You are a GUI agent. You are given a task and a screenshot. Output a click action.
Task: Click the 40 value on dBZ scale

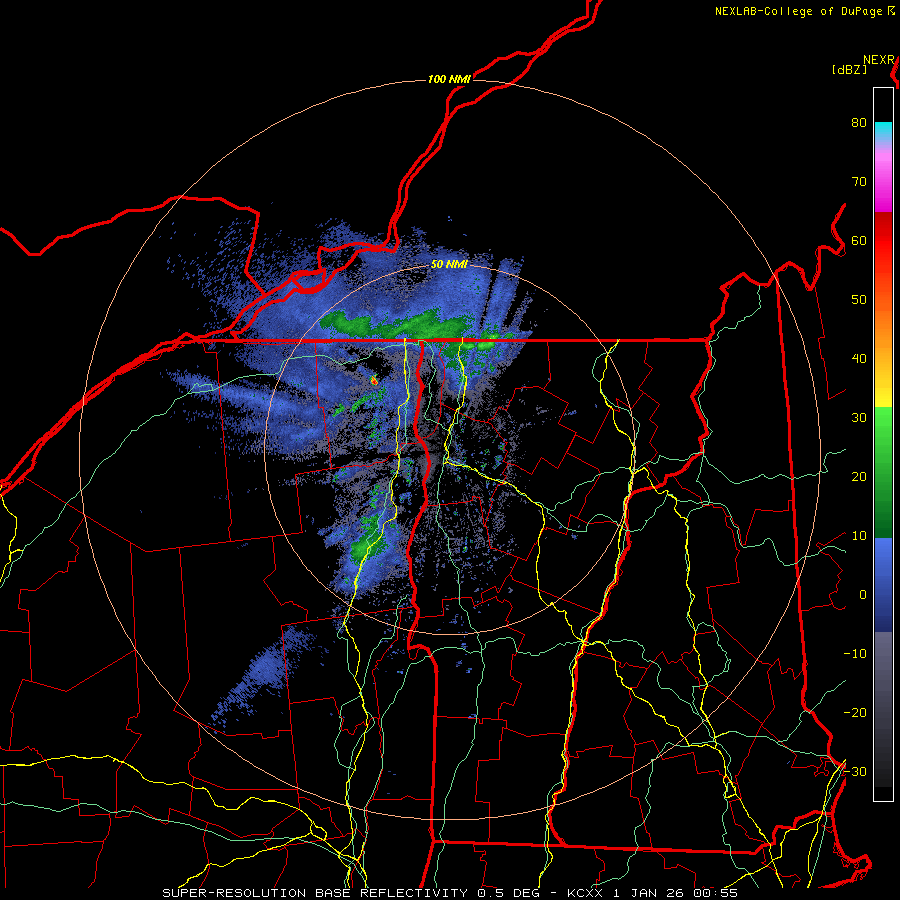(859, 359)
